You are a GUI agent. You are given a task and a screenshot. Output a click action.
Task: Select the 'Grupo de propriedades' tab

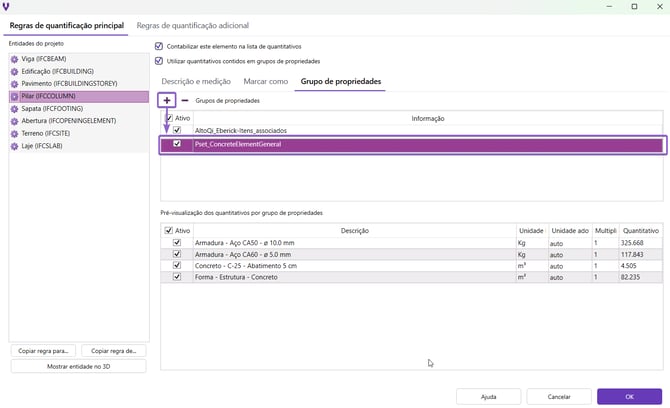pos(341,81)
